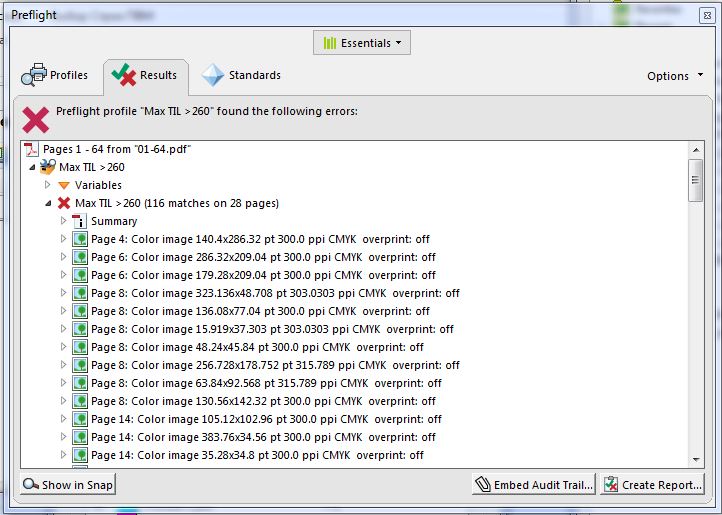722x515 pixels.
Task: Close the Preflight dialog
Action: point(707,15)
